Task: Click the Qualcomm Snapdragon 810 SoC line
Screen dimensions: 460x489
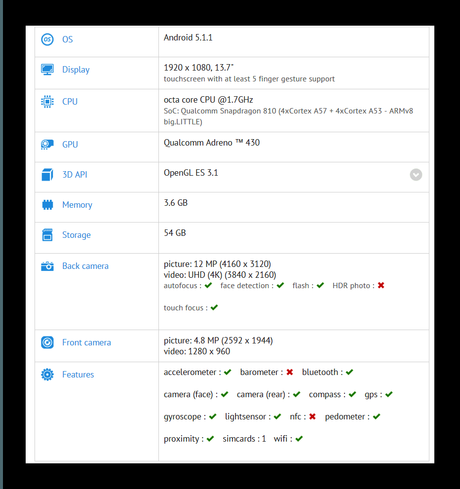Action: tap(288, 116)
